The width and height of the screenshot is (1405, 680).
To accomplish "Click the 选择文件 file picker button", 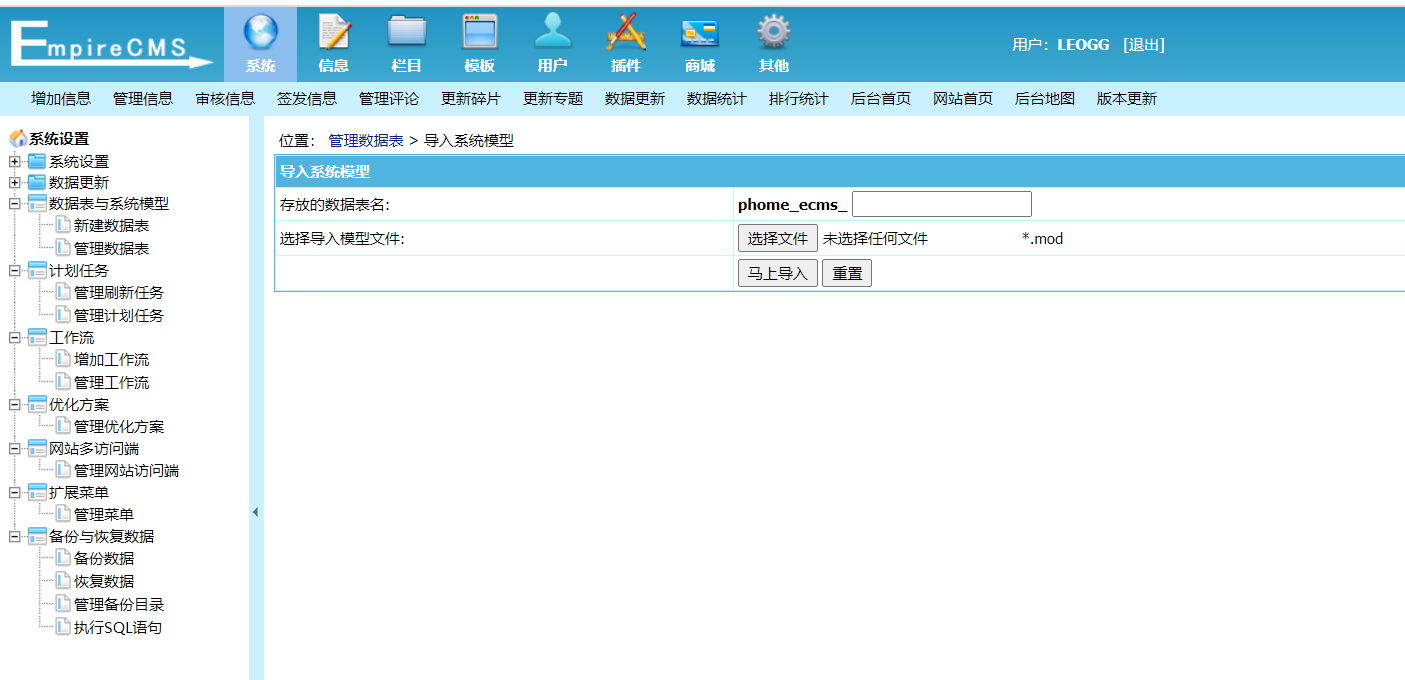I will (777, 238).
